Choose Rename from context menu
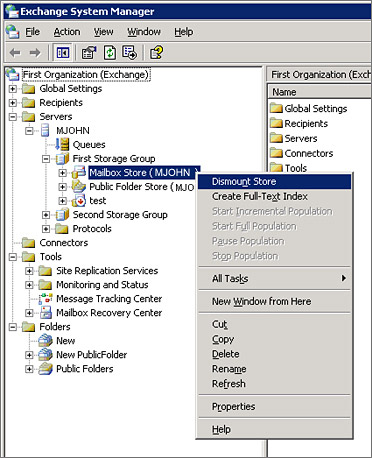372x458 pixels. (x=275, y=369)
